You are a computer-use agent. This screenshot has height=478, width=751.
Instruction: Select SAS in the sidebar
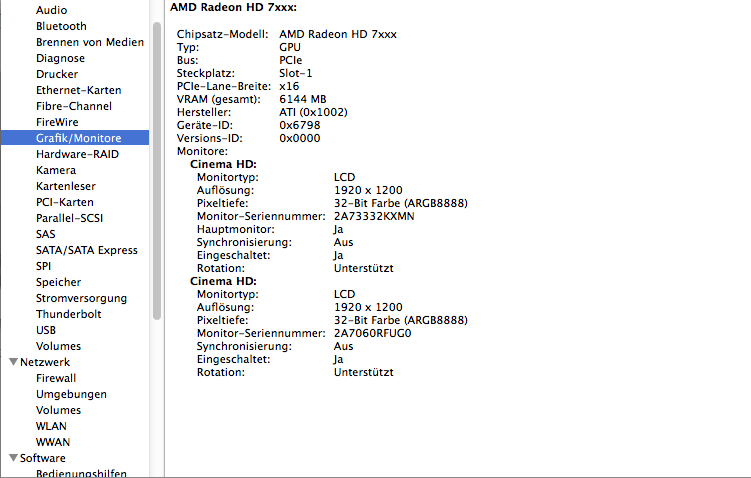46,234
